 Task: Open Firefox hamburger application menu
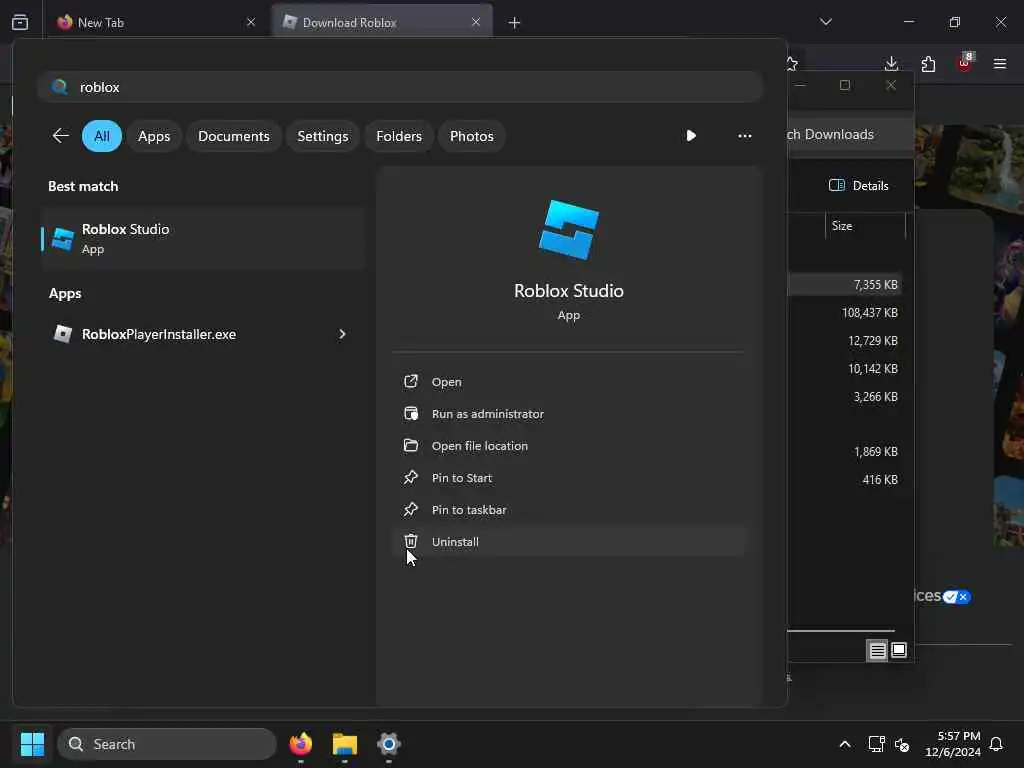1000,63
